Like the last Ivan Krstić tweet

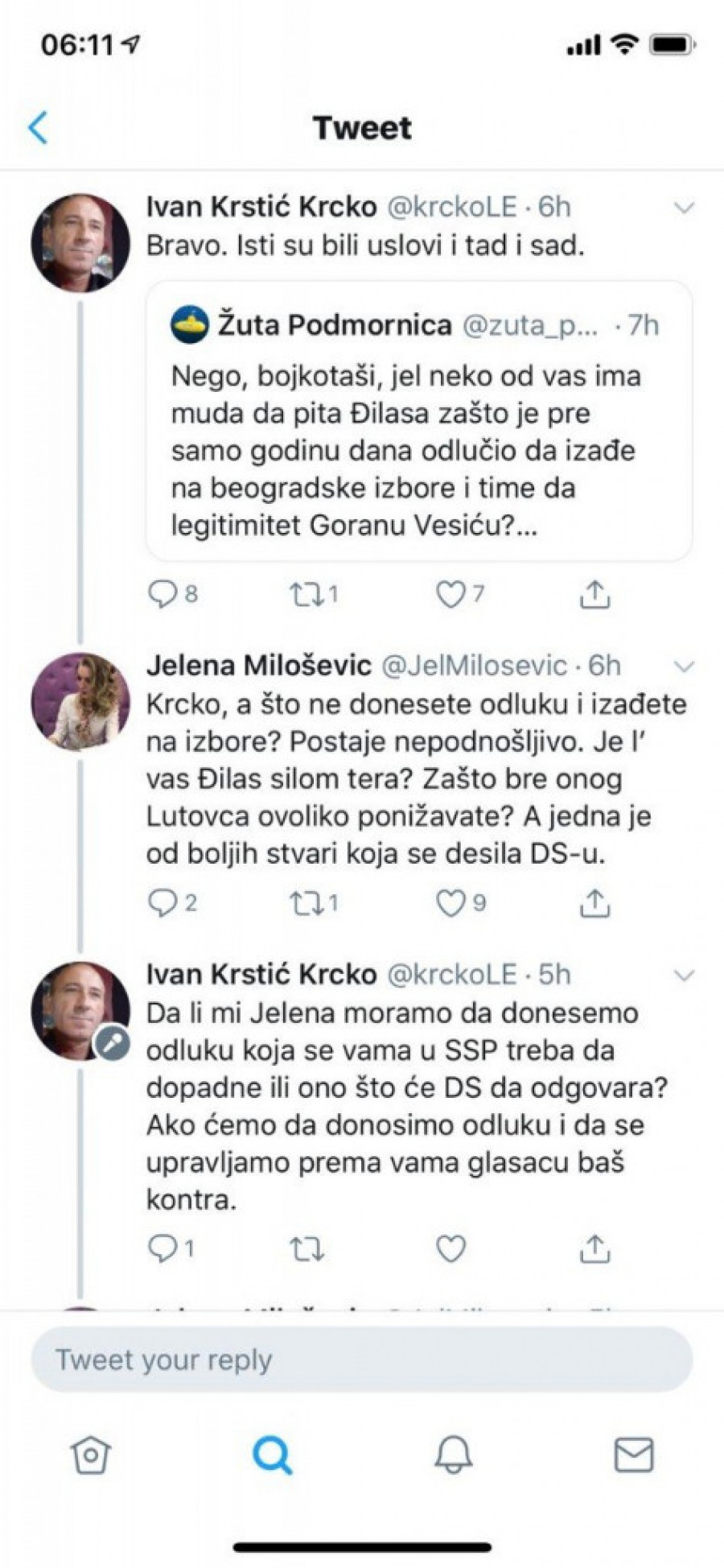pyautogui.click(x=451, y=1249)
